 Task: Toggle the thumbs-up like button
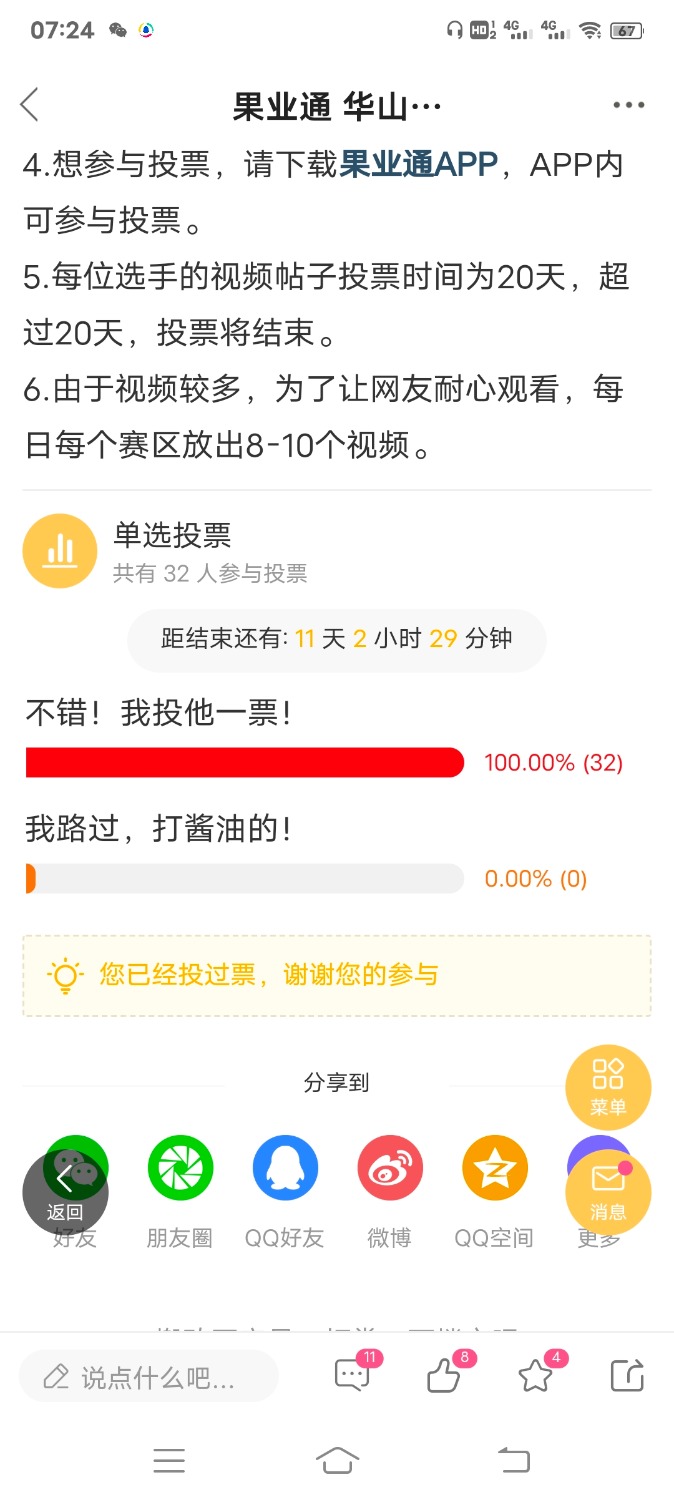pyautogui.click(x=444, y=1376)
